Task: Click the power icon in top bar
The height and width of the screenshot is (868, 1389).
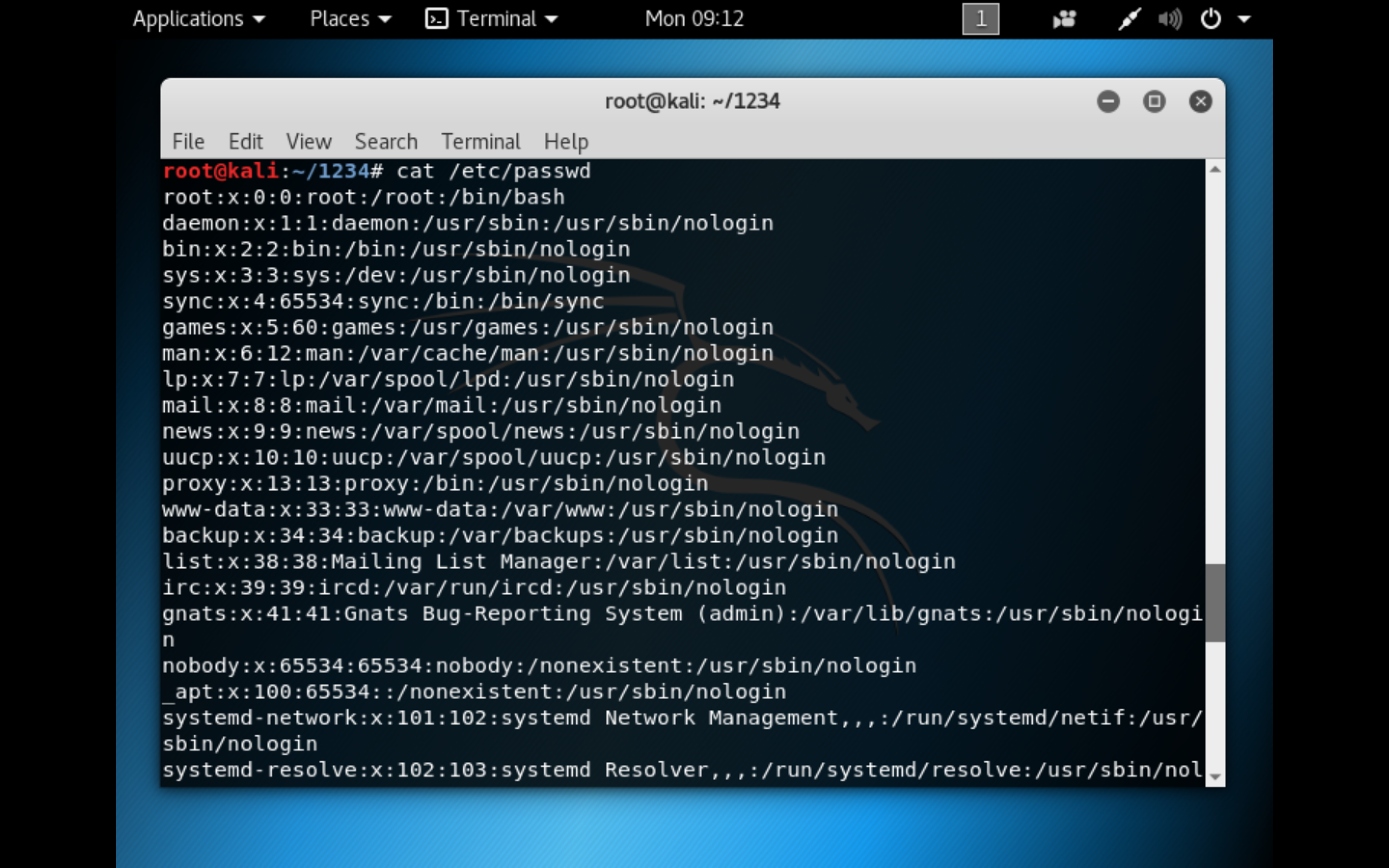Action: point(1211,19)
